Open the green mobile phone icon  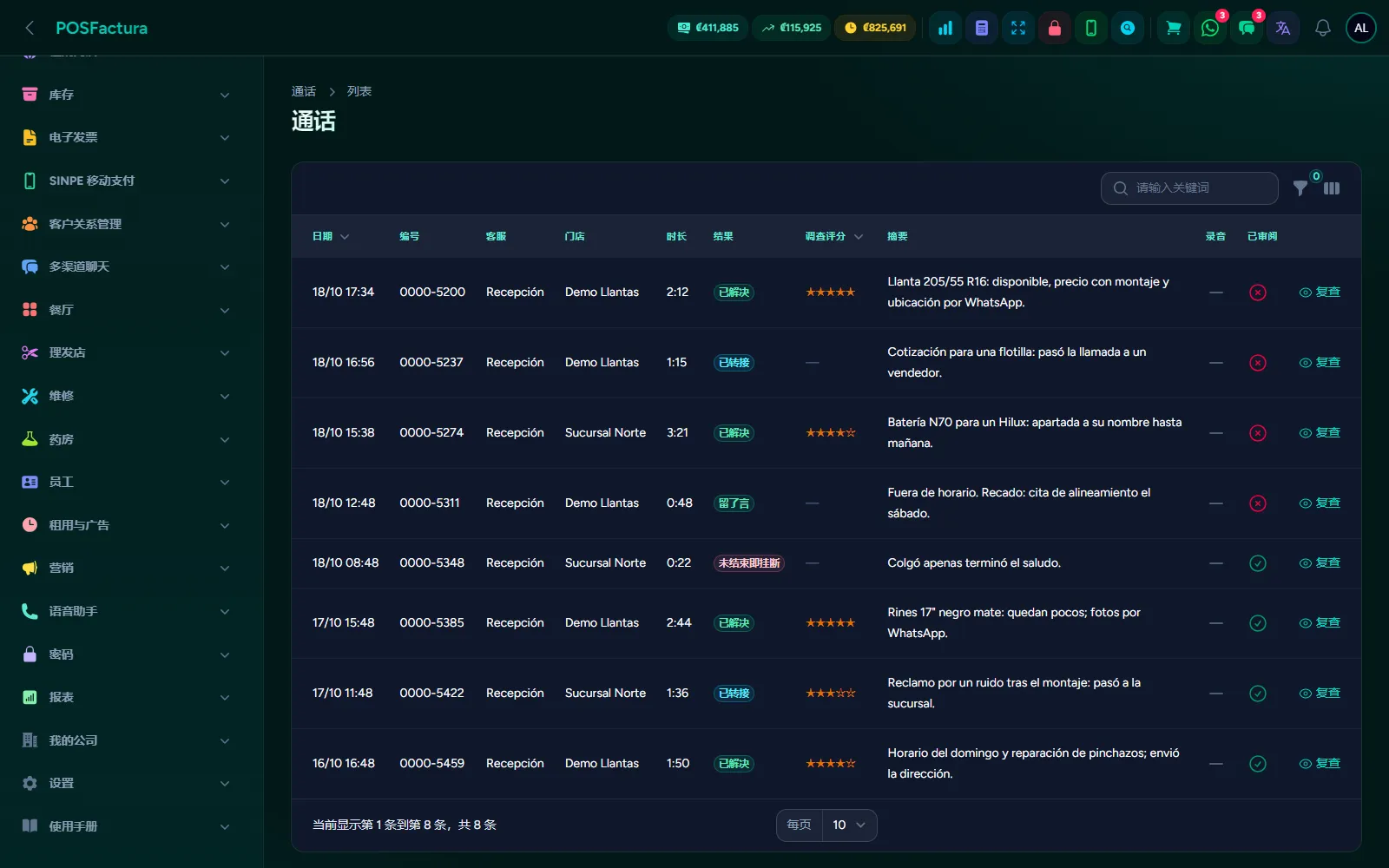point(1091,28)
